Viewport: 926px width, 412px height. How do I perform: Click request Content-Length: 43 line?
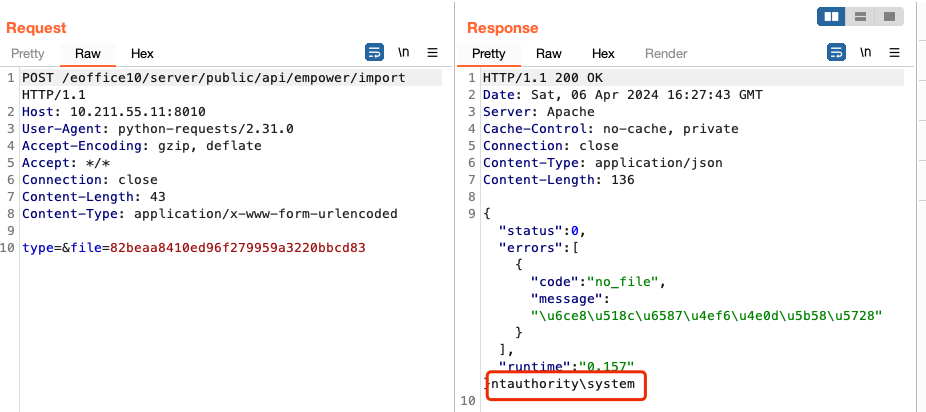tap(94, 197)
